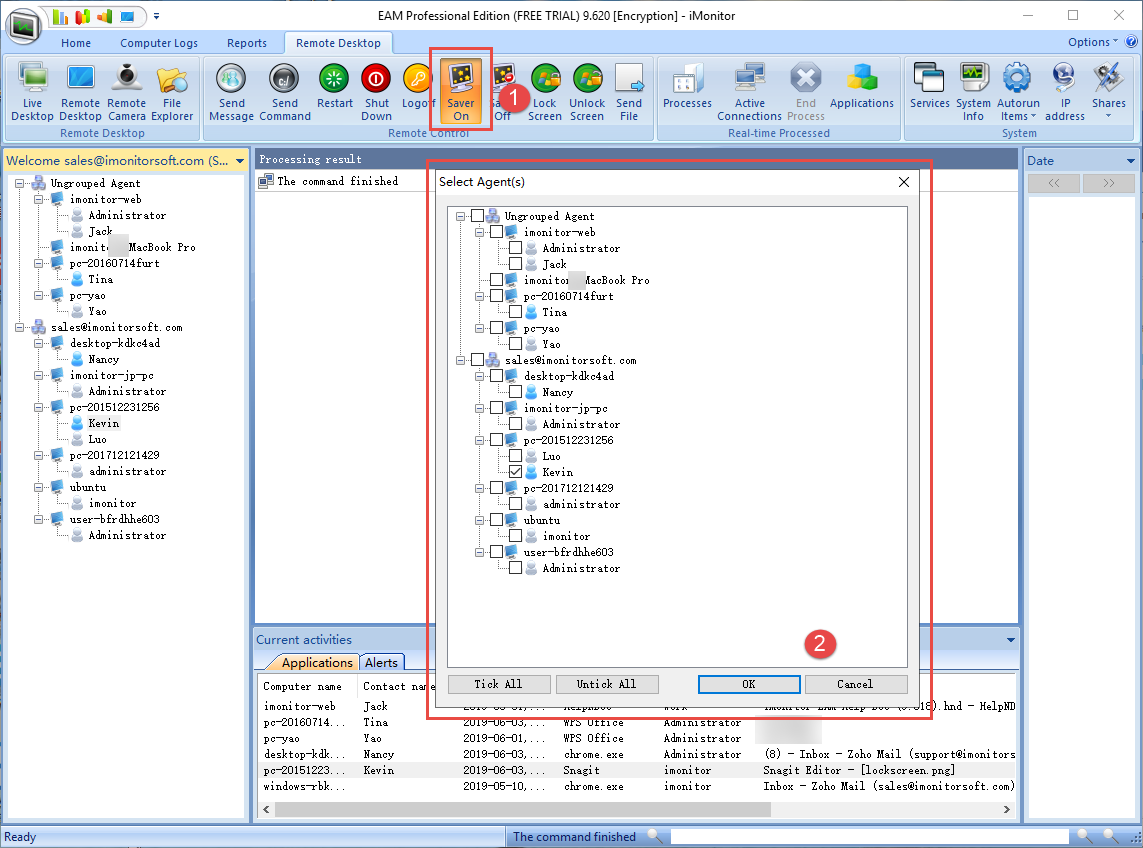Open File Explorer tool
The height and width of the screenshot is (848, 1143).
(x=172, y=92)
